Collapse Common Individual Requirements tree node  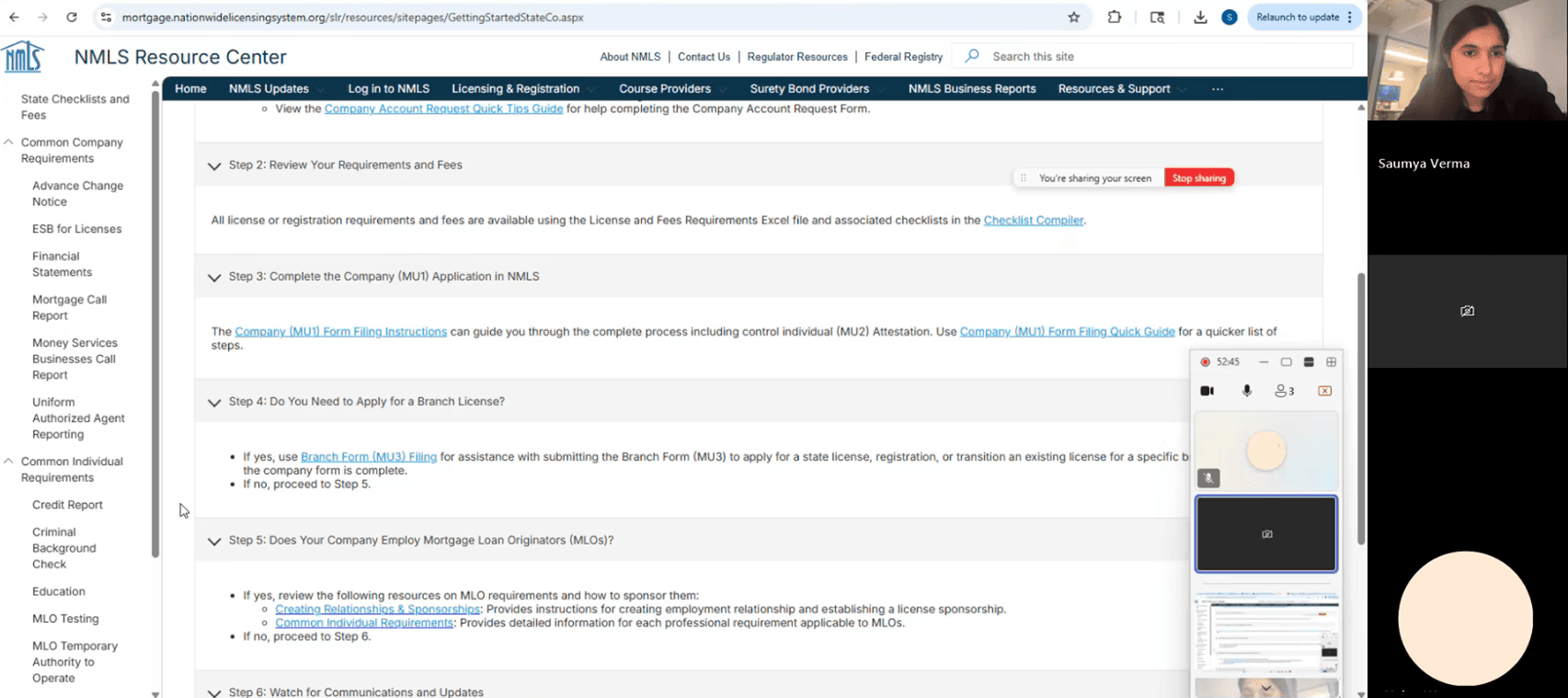8,462
